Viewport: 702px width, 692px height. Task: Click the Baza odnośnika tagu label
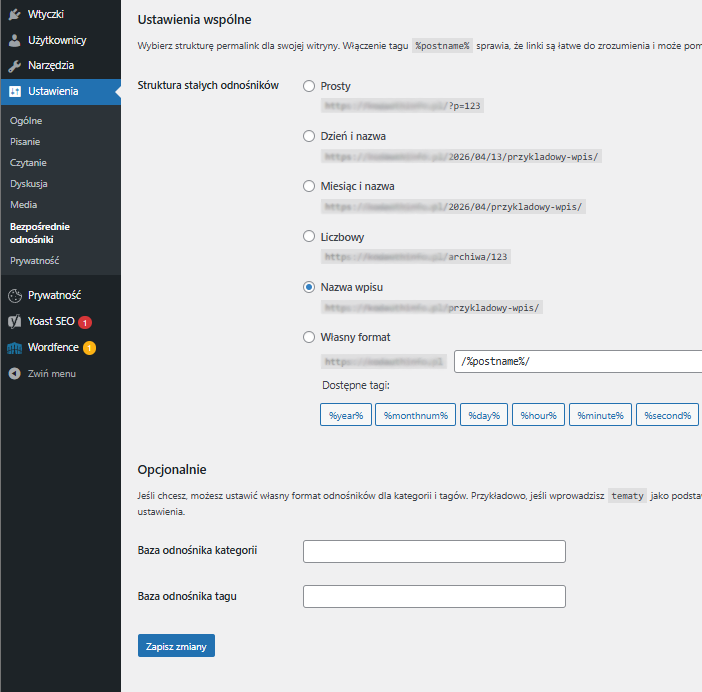click(x=187, y=597)
